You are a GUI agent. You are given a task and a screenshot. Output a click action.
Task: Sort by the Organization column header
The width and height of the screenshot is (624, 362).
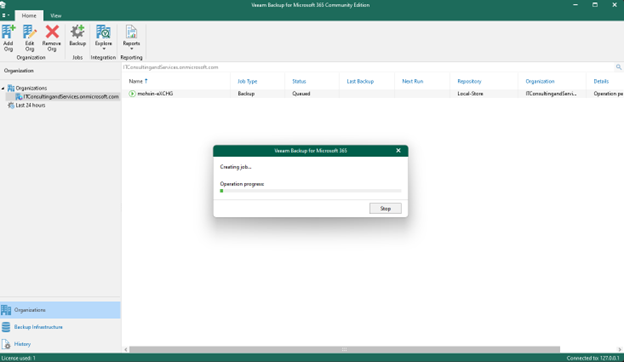[540, 81]
